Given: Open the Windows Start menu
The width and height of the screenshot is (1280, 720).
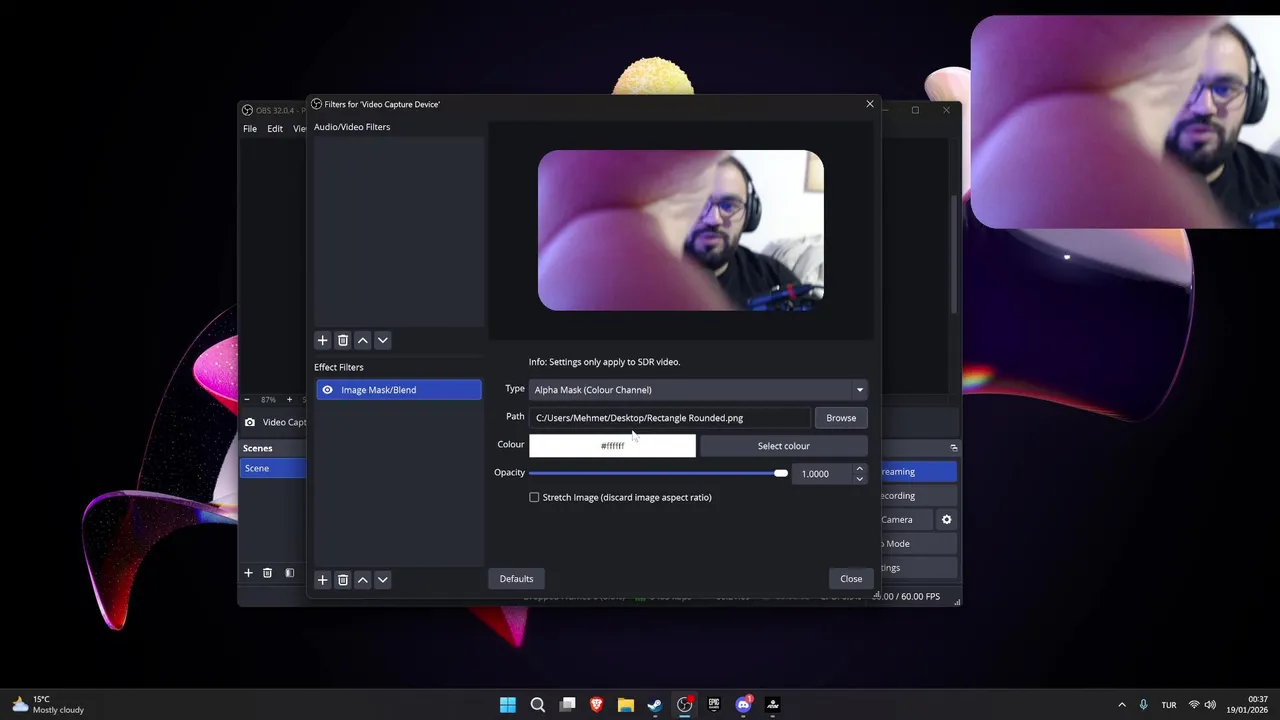Looking at the screenshot, I should [508, 705].
